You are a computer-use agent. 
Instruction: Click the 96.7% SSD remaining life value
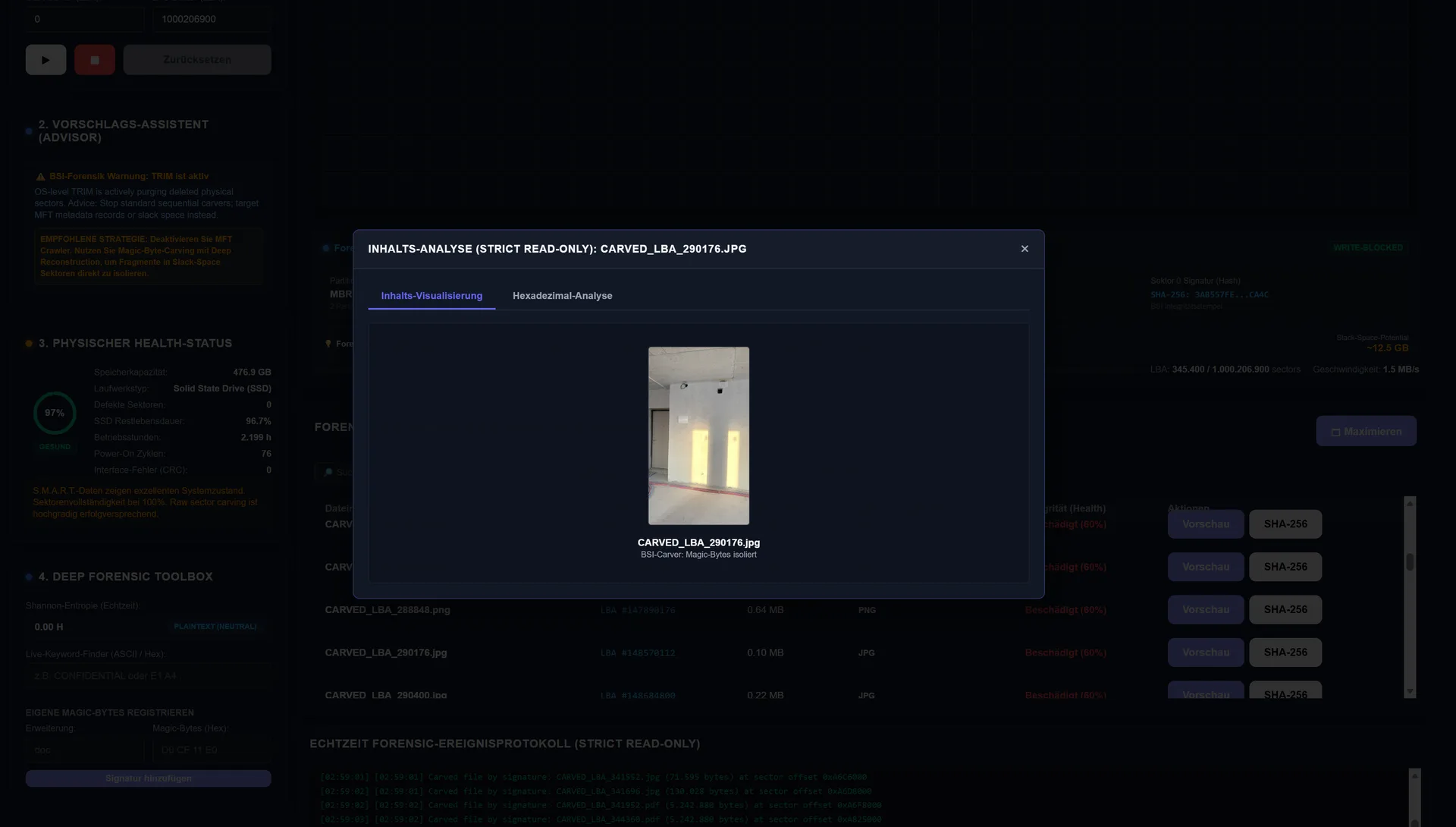point(259,421)
